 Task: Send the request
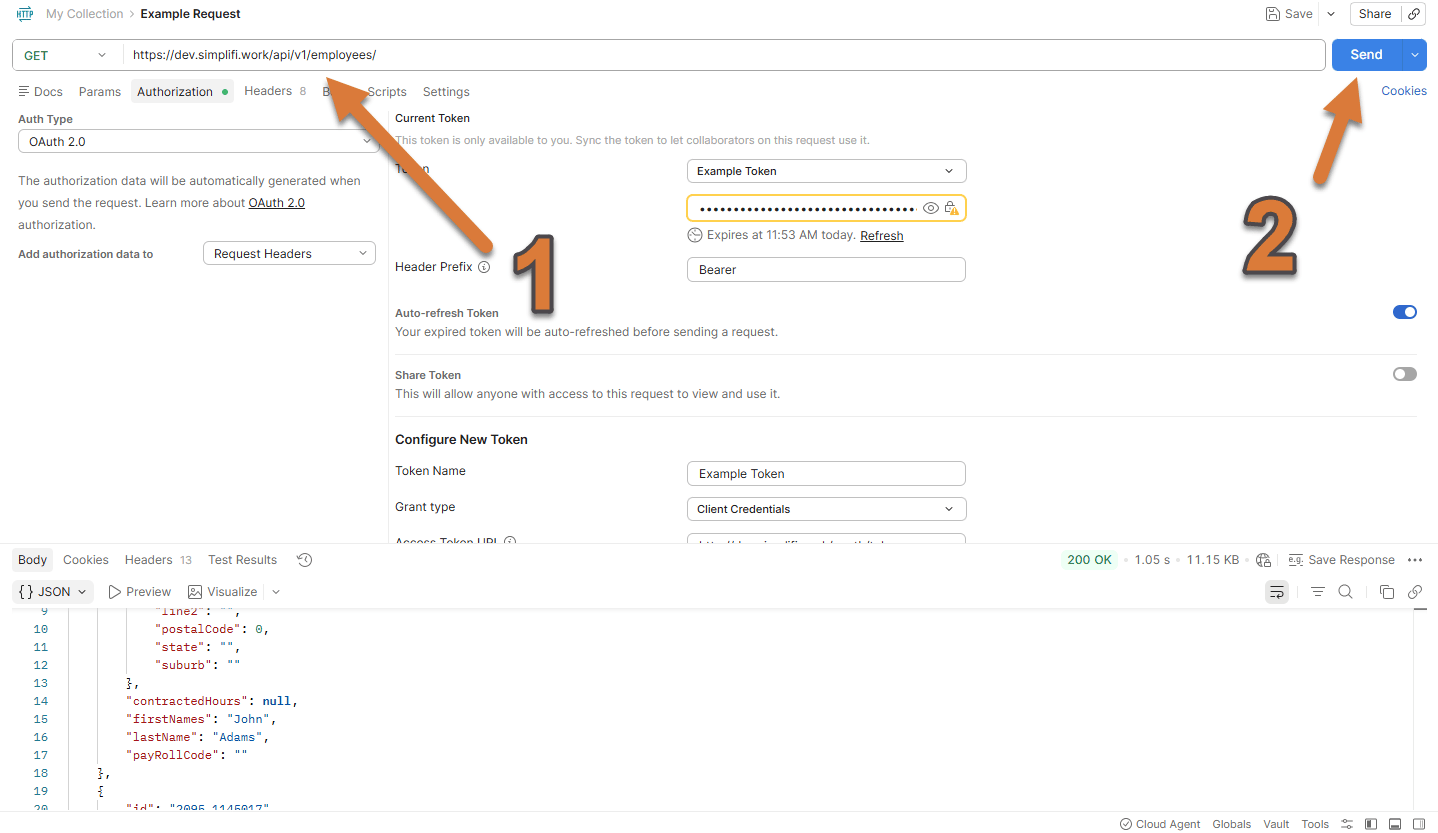point(1366,55)
